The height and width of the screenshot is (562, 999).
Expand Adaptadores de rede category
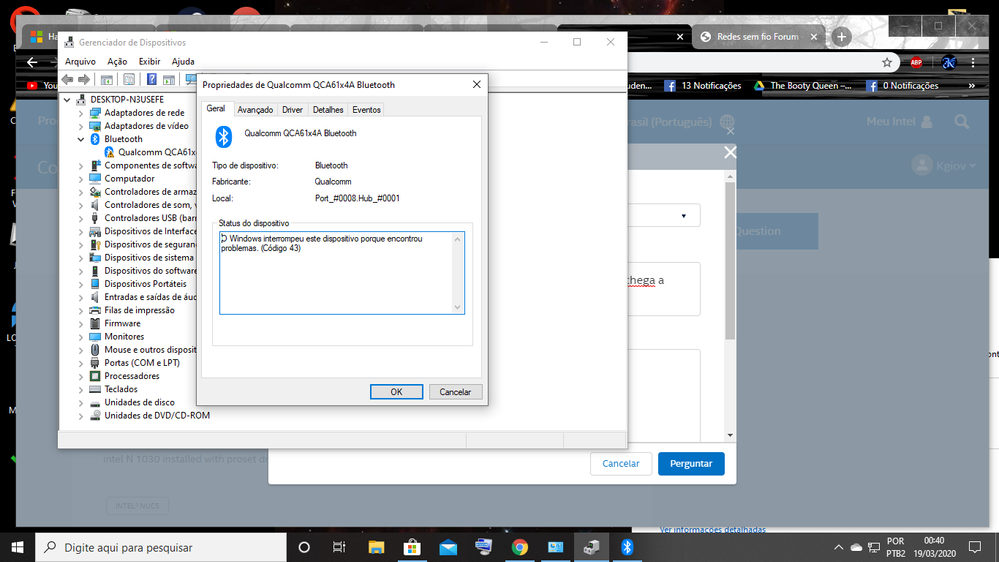[81, 113]
